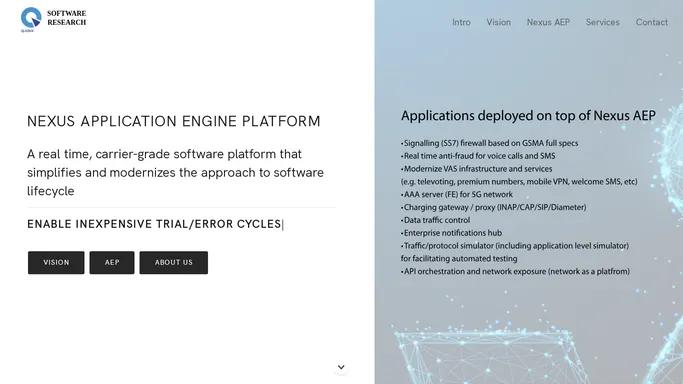Open the Intro menu item

click(x=461, y=22)
